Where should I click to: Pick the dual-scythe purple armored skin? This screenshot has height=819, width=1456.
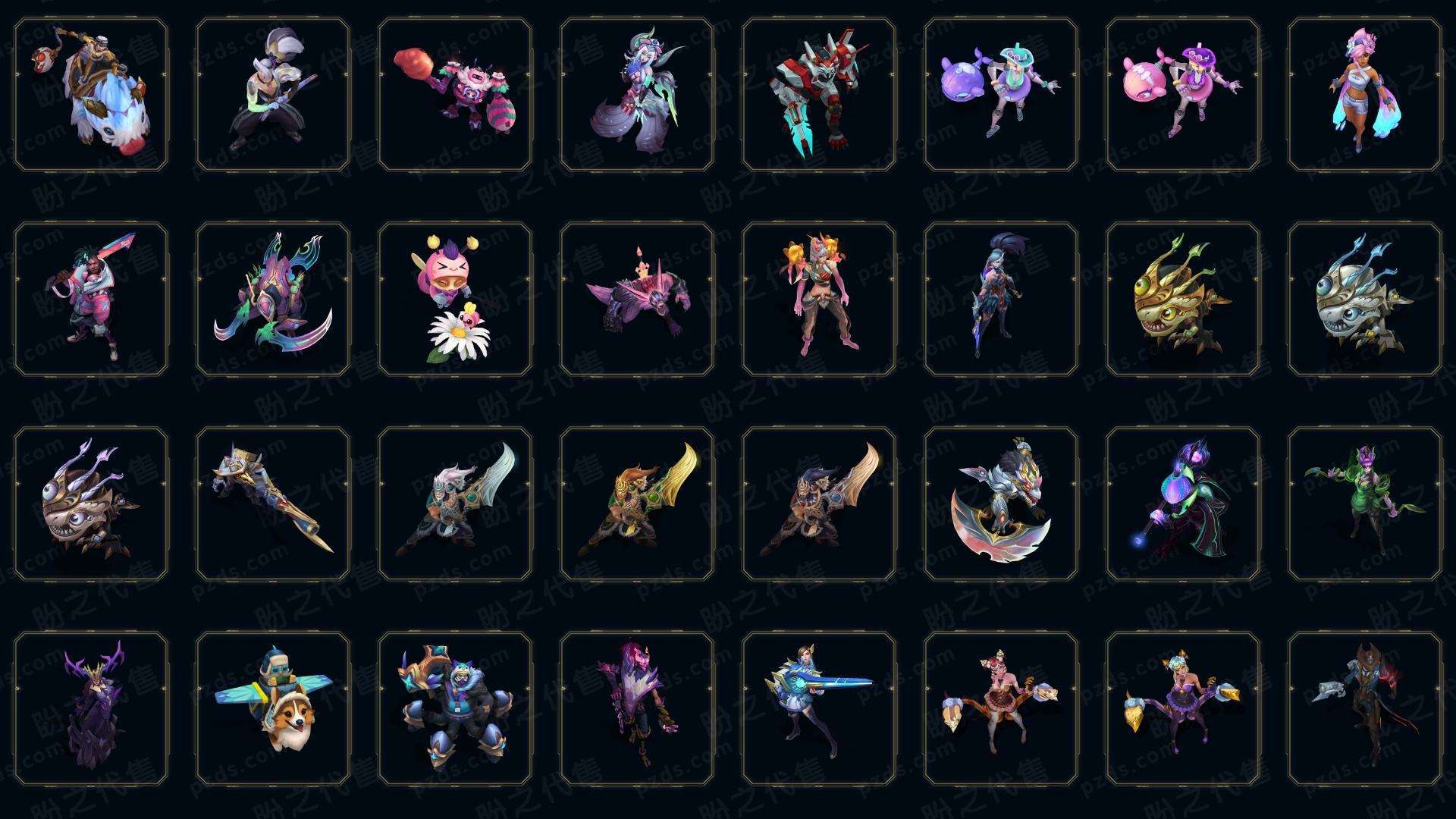[273, 299]
